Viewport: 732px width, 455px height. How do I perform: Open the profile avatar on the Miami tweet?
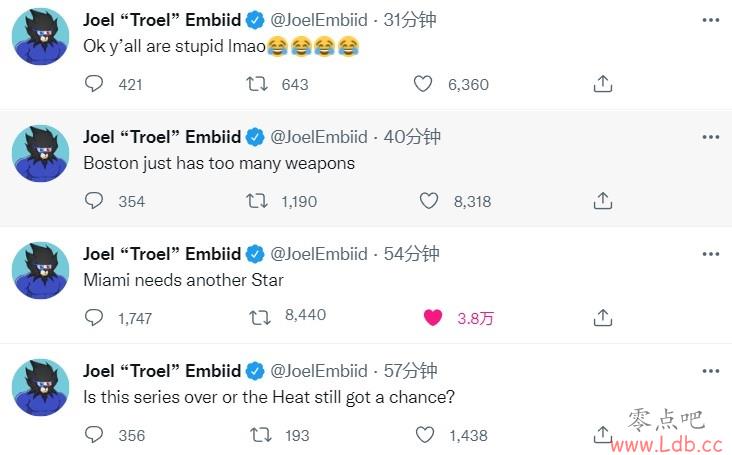[x=41, y=270]
